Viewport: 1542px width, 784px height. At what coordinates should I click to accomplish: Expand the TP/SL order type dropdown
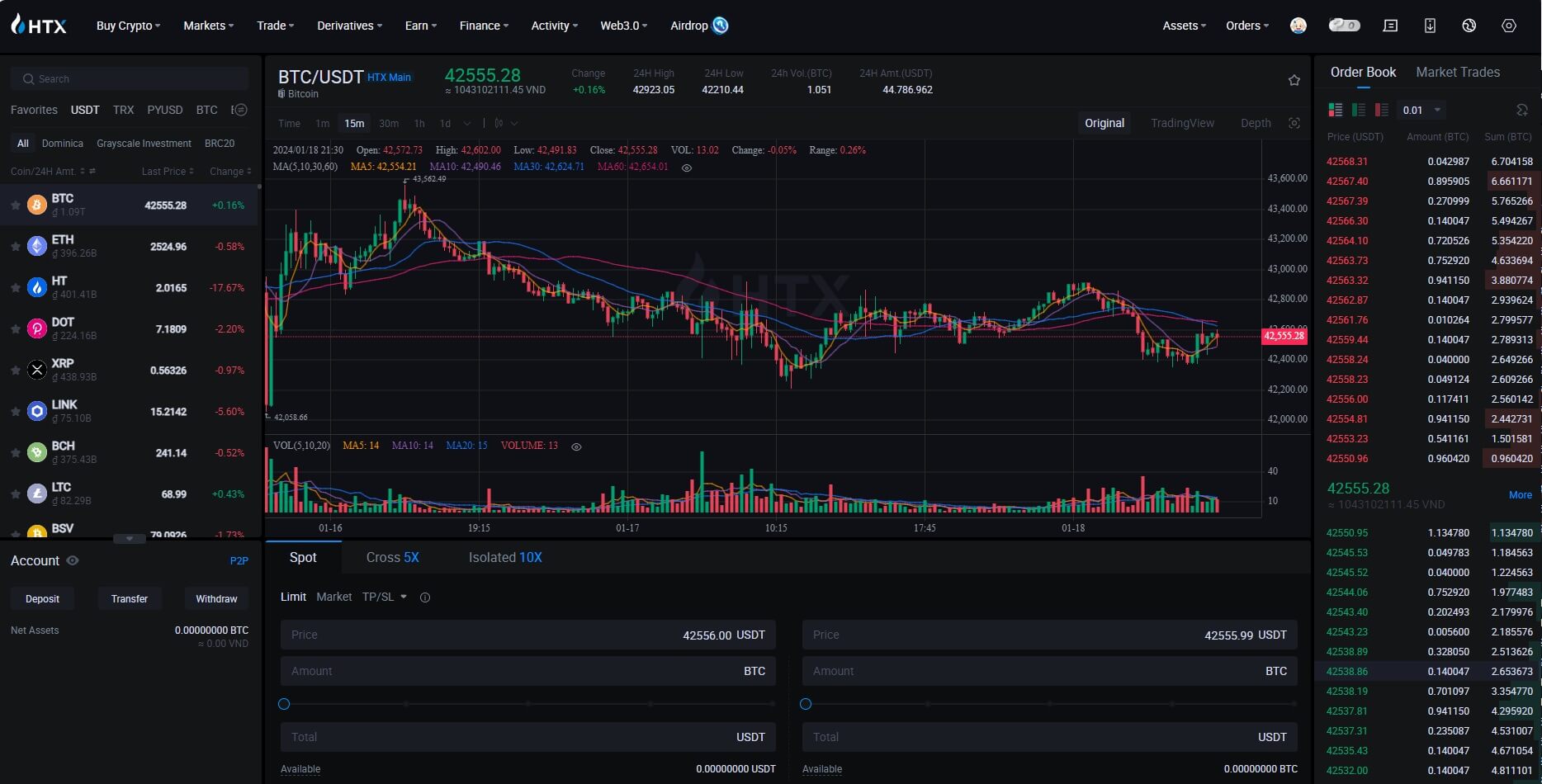click(x=385, y=597)
